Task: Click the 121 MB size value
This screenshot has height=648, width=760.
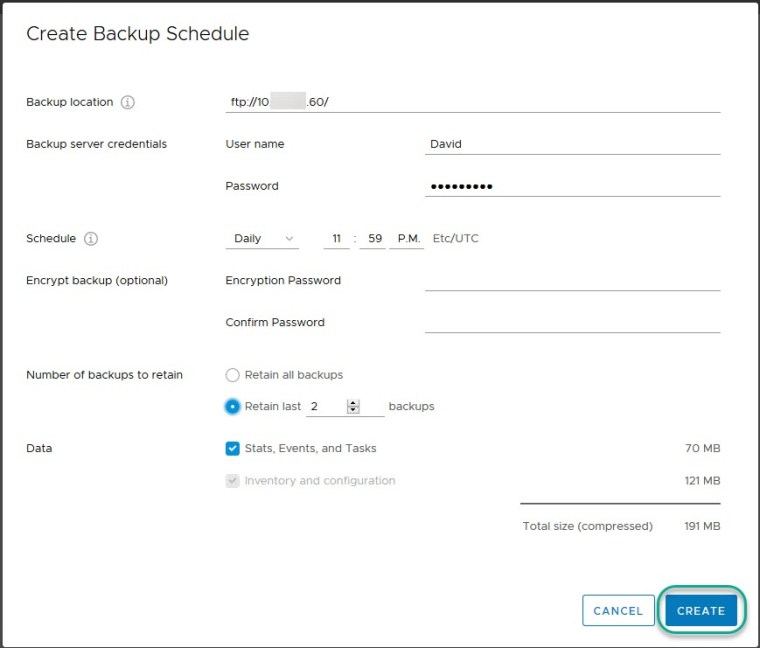Action: [x=703, y=481]
